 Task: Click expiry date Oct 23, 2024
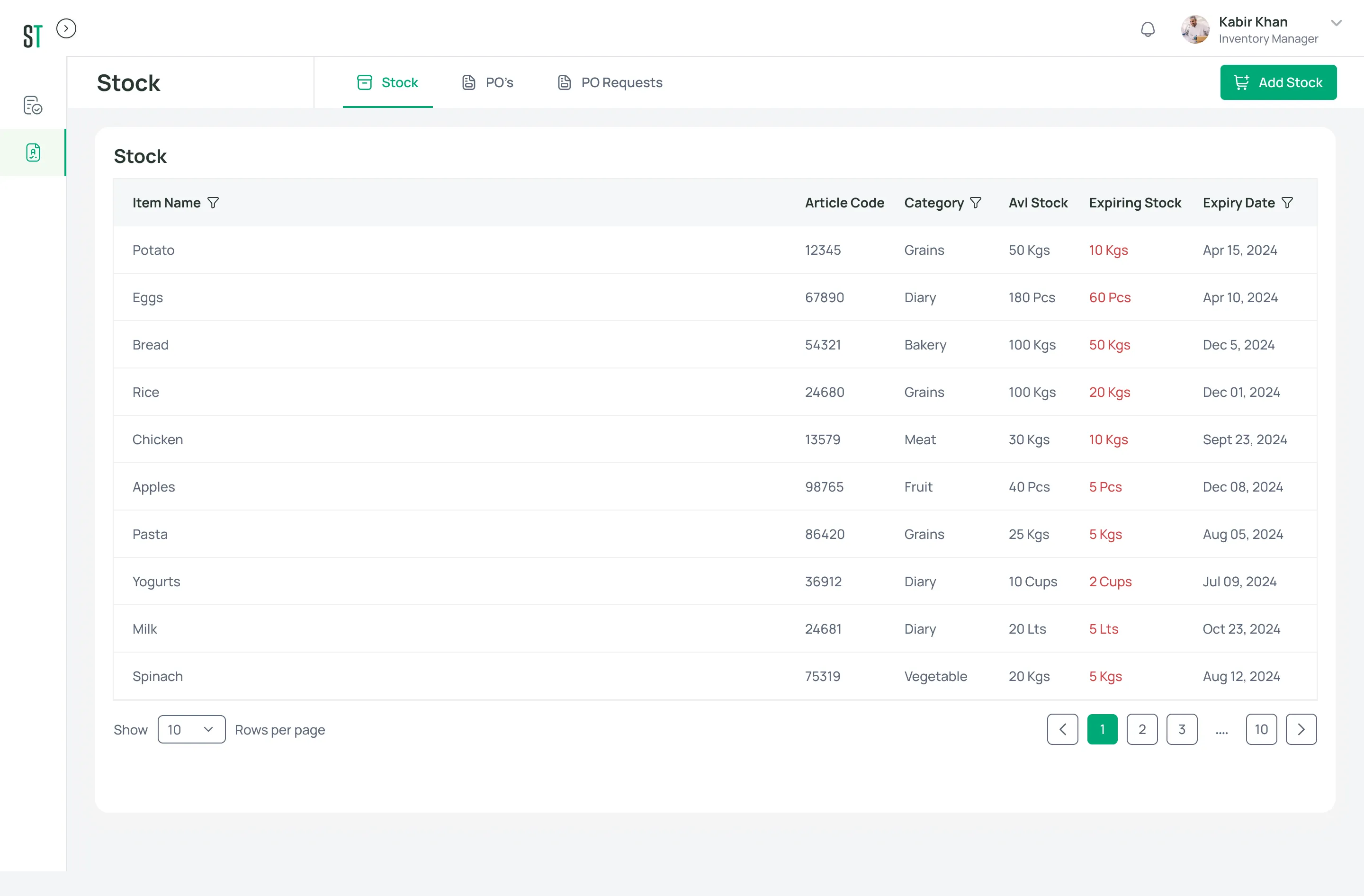(x=1241, y=629)
